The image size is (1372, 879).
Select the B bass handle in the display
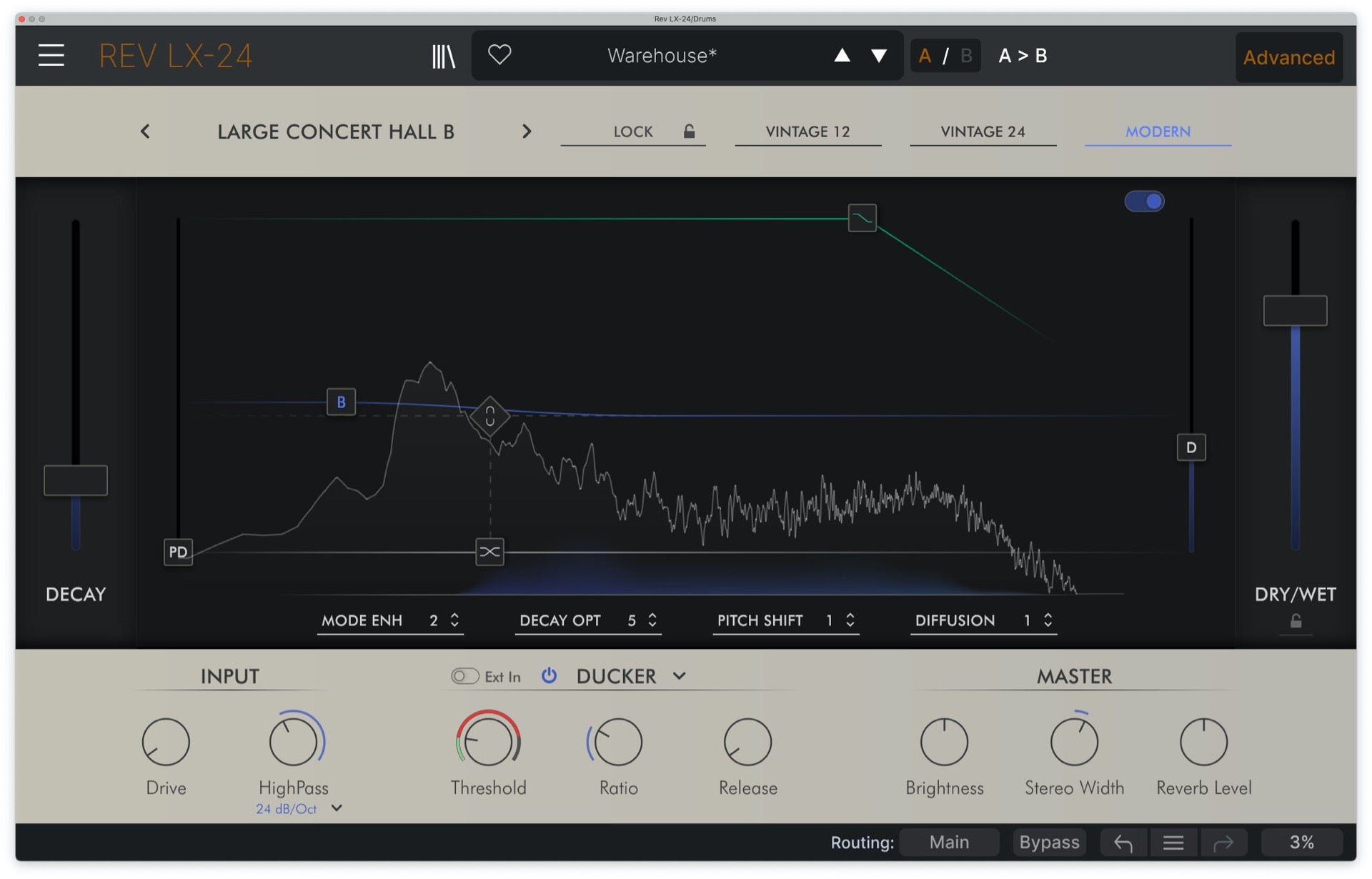click(x=341, y=402)
